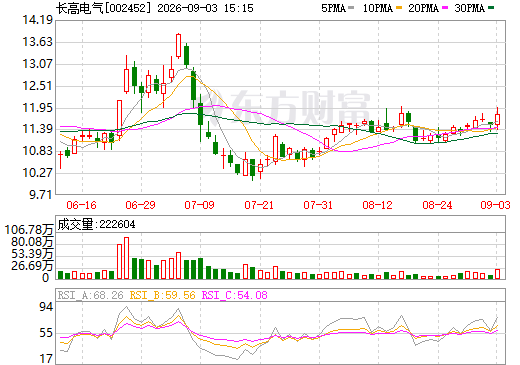Click the RSI_A:68.26 indicator label
The height and width of the screenshot is (365, 520).
(x=90, y=295)
